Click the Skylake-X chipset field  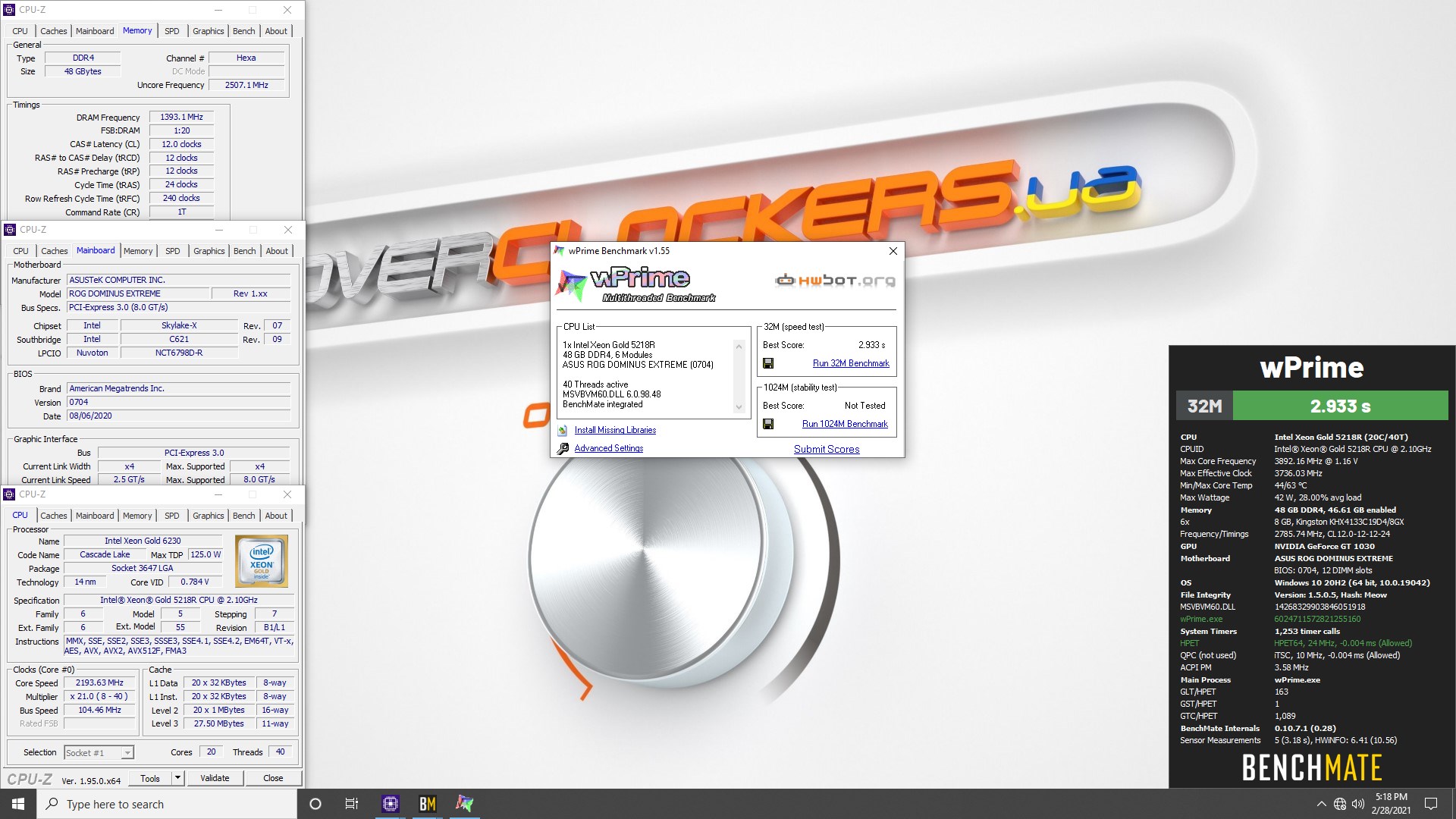[179, 325]
